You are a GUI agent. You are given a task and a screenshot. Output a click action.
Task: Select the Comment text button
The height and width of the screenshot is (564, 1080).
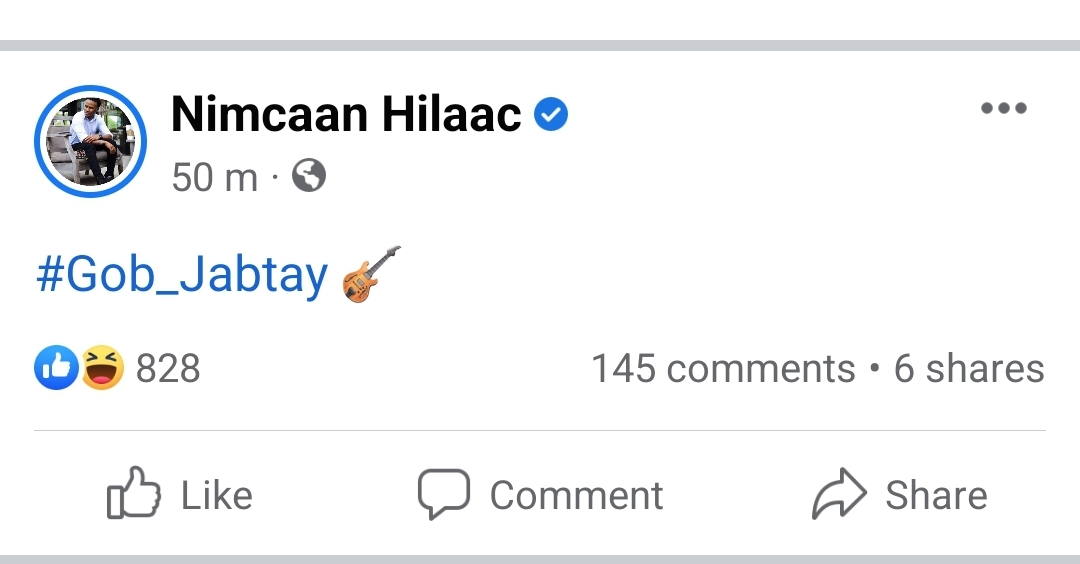click(577, 495)
